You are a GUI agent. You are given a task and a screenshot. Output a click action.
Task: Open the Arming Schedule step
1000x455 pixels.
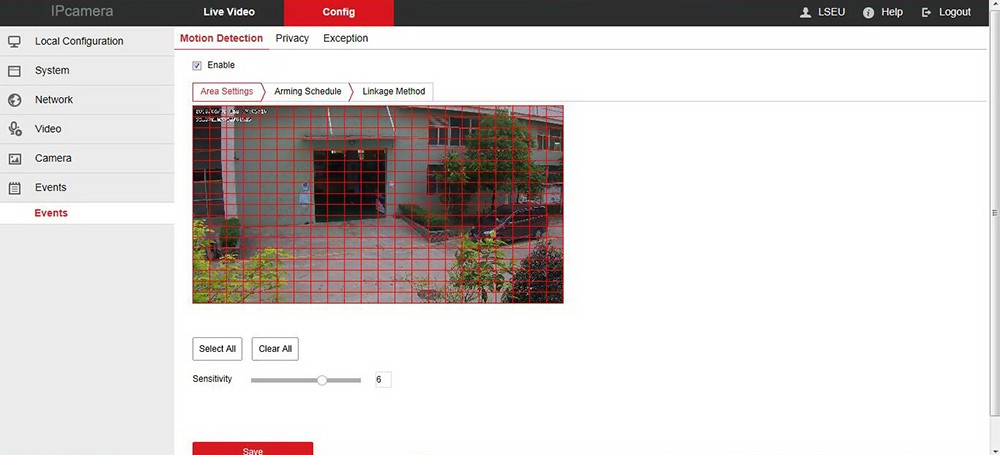click(307, 91)
